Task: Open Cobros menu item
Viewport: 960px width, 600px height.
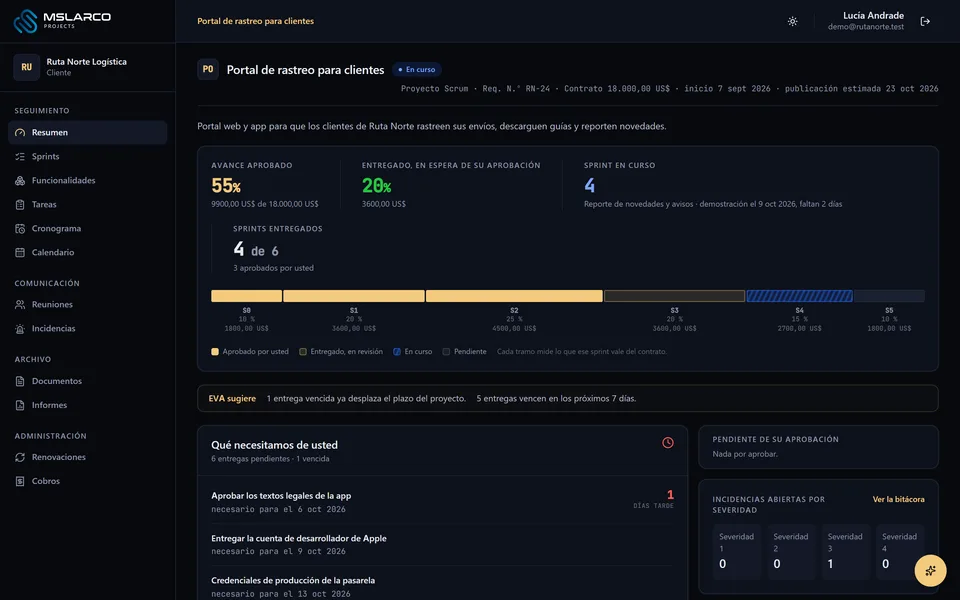Action: 88,481
